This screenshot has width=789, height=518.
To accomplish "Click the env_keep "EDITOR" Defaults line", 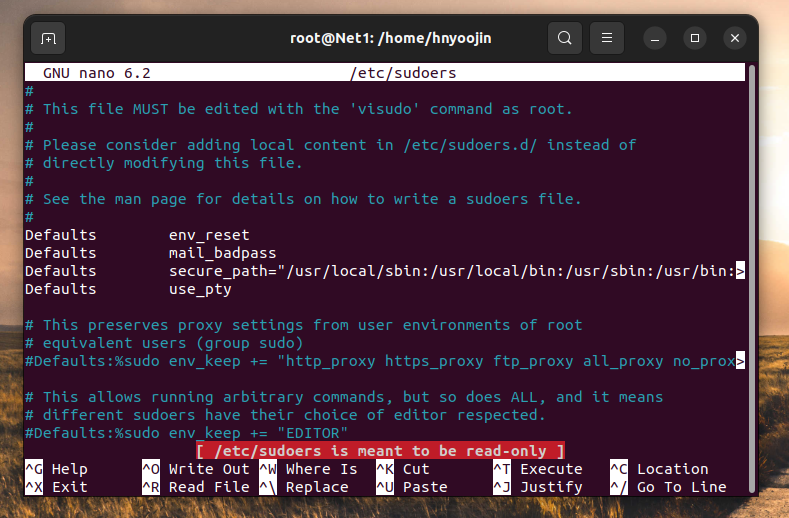I will click(x=186, y=433).
